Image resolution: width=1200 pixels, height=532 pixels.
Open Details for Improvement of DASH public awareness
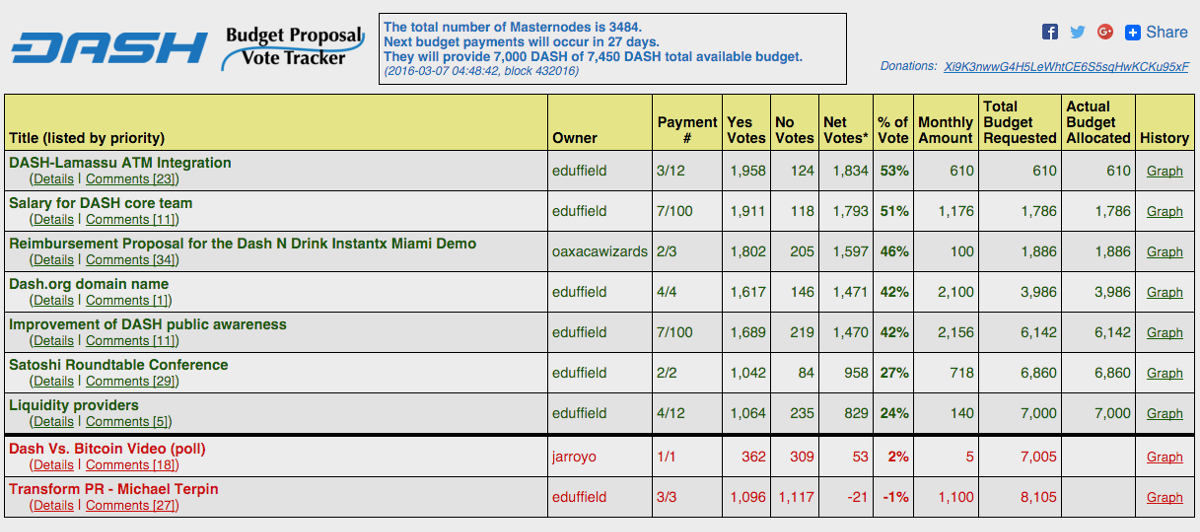click(53, 341)
